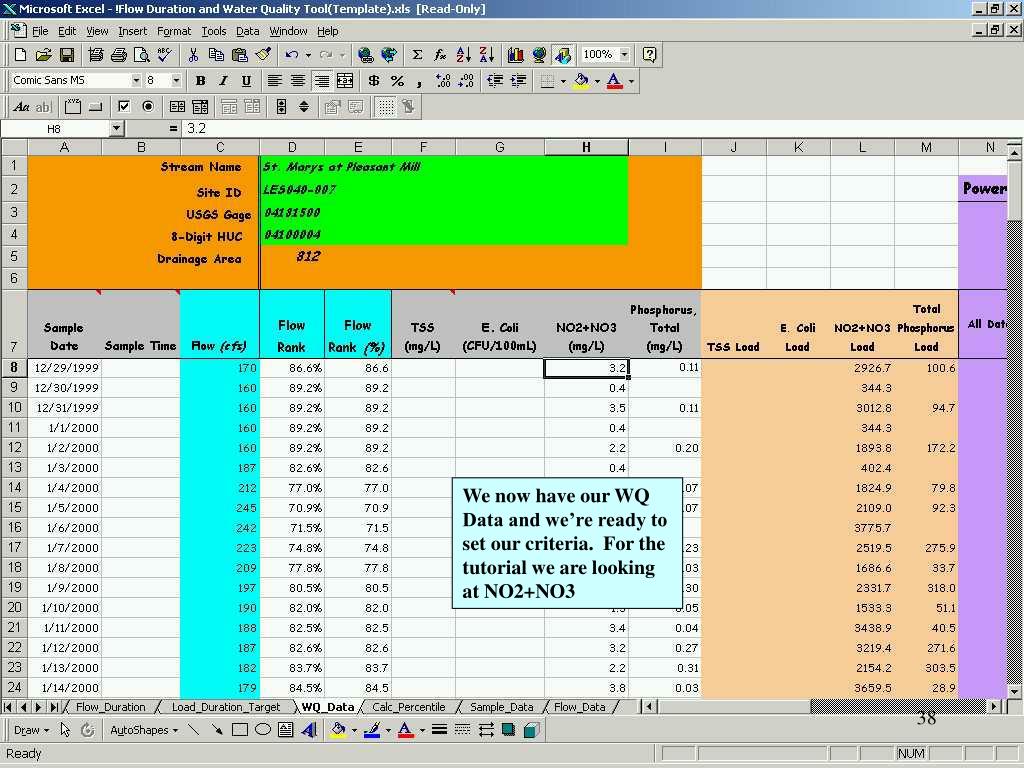Toggle bold formatting
Viewport: 1024px width, 768px height.
(x=200, y=81)
